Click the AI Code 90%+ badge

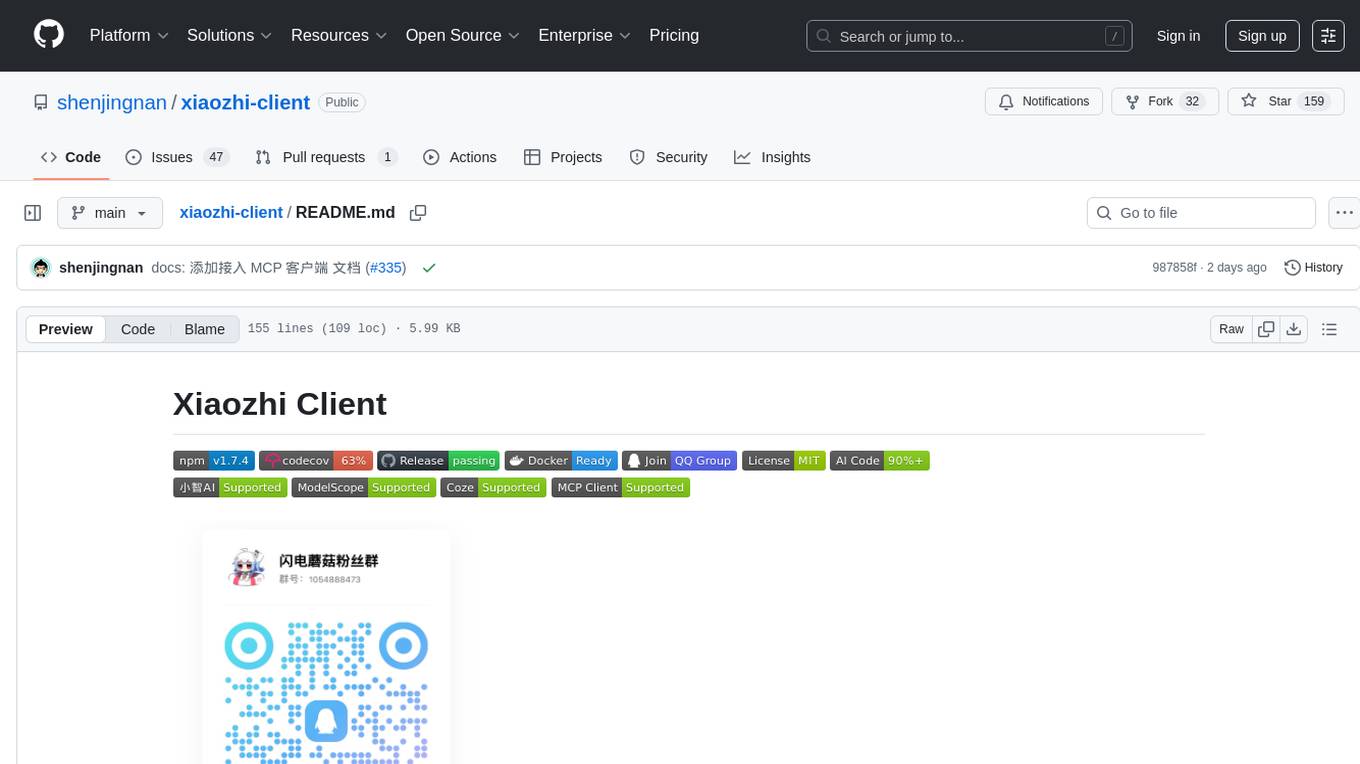click(x=880, y=461)
